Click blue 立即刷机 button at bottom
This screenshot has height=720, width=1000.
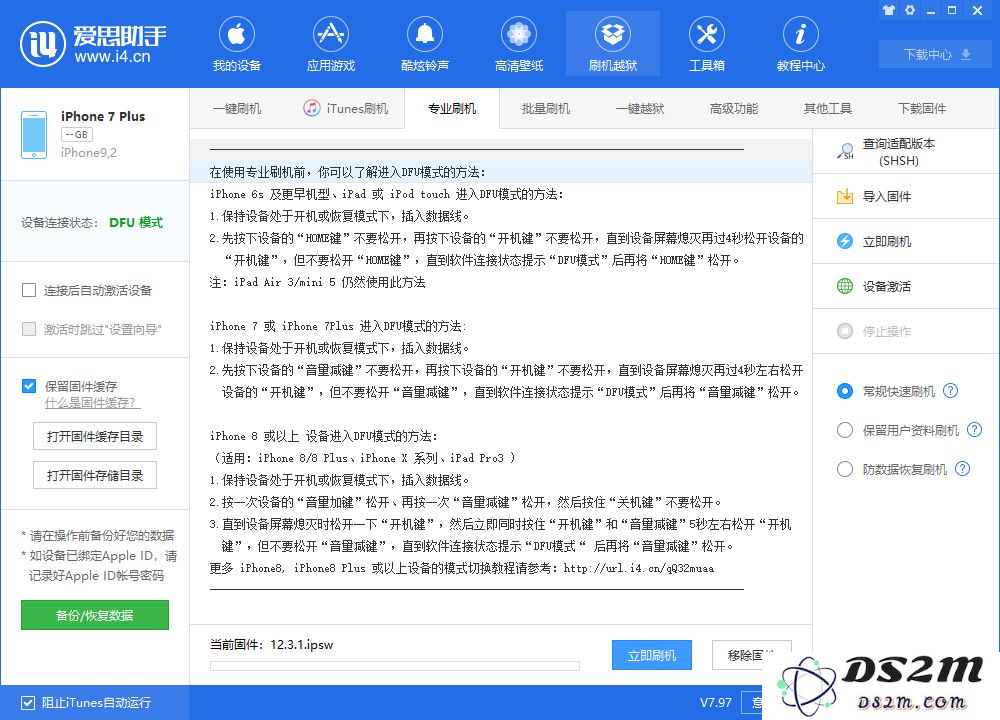tap(652, 655)
